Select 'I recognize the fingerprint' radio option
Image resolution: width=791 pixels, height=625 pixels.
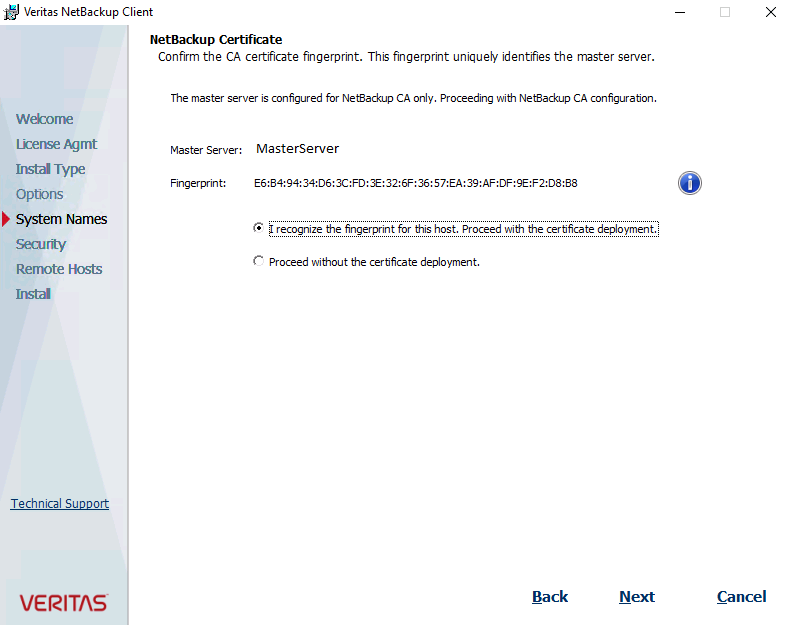(x=259, y=229)
